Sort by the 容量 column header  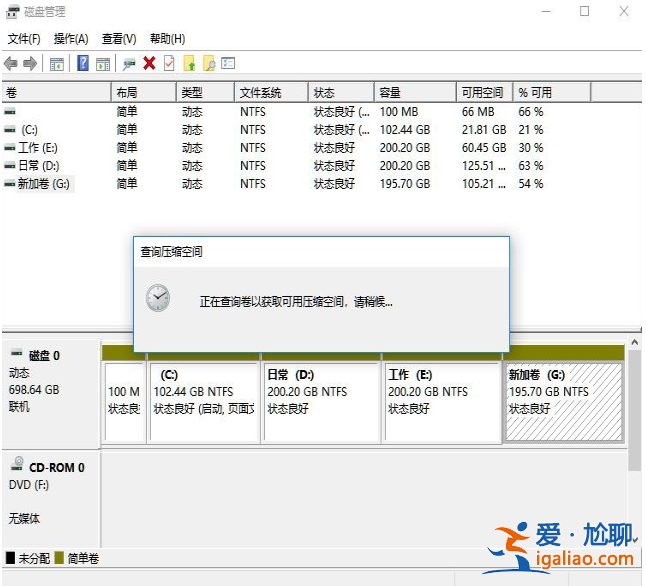pyautogui.click(x=415, y=92)
